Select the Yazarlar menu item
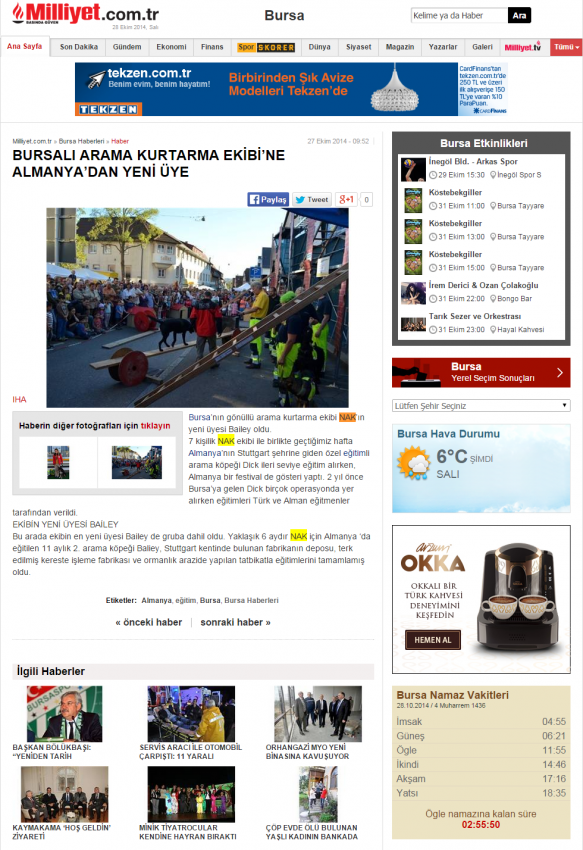Viewport: 583px width, 850px height. (443, 47)
